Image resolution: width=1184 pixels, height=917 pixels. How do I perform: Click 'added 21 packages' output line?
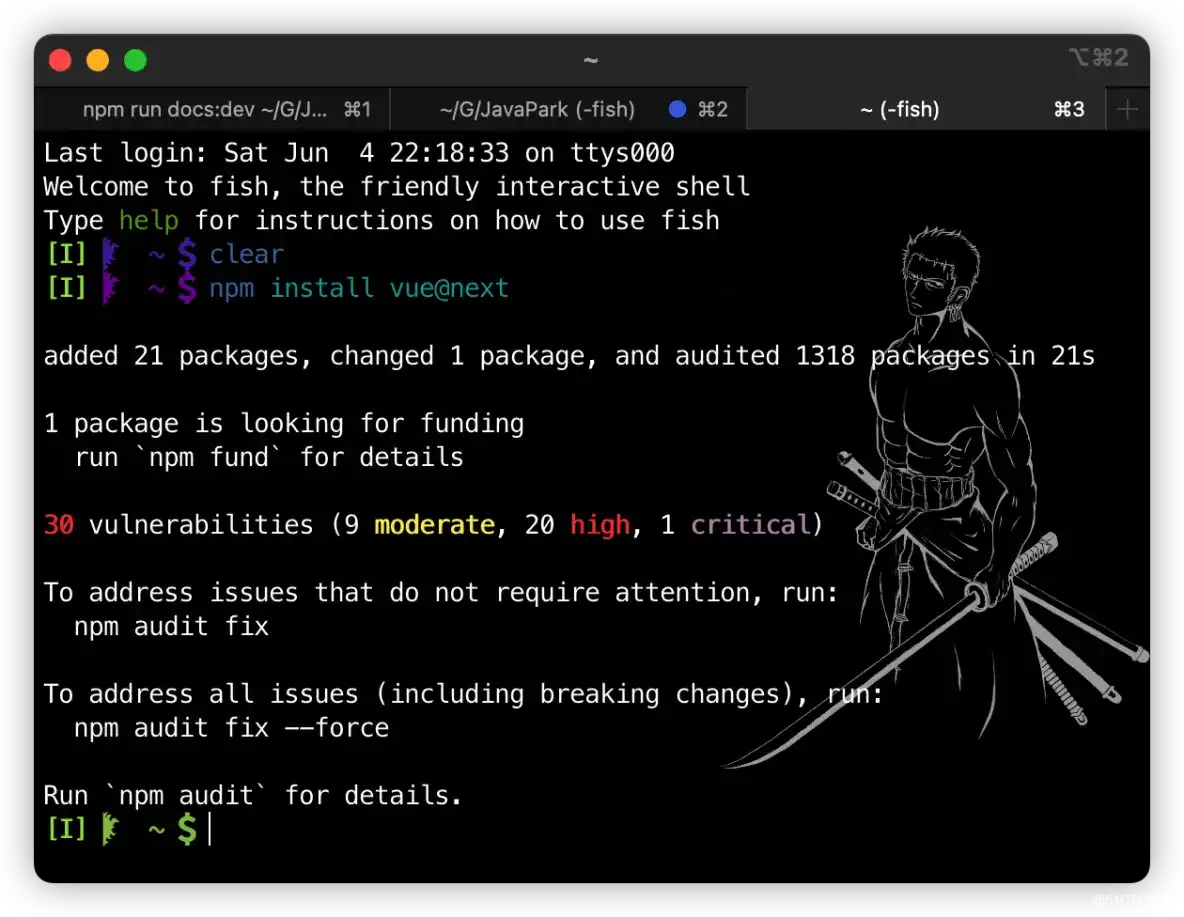569,356
